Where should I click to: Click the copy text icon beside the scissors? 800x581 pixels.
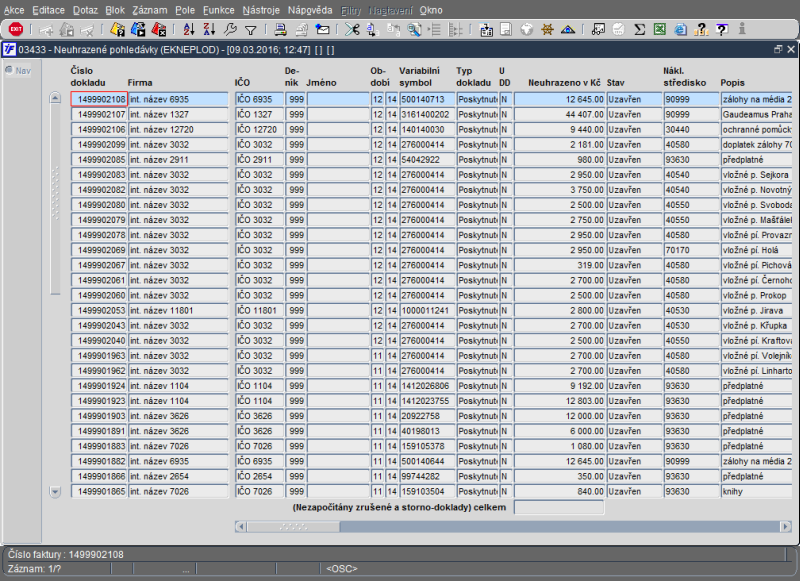372,30
